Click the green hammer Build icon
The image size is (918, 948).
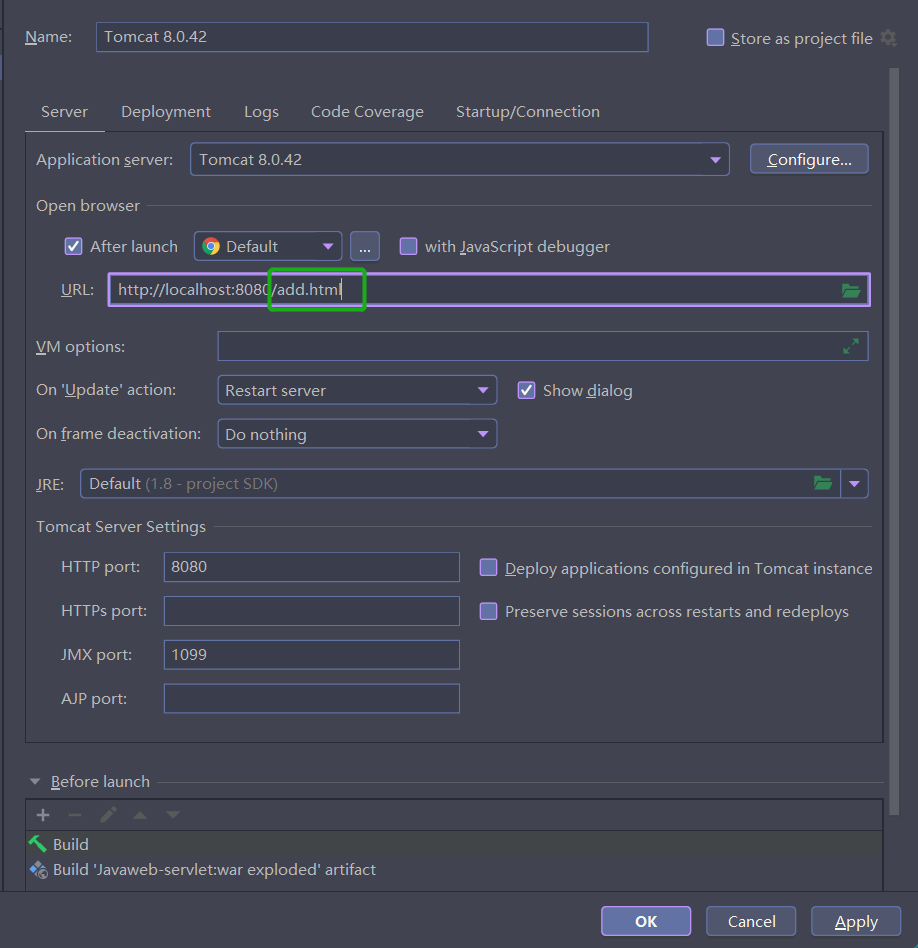click(37, 843)
